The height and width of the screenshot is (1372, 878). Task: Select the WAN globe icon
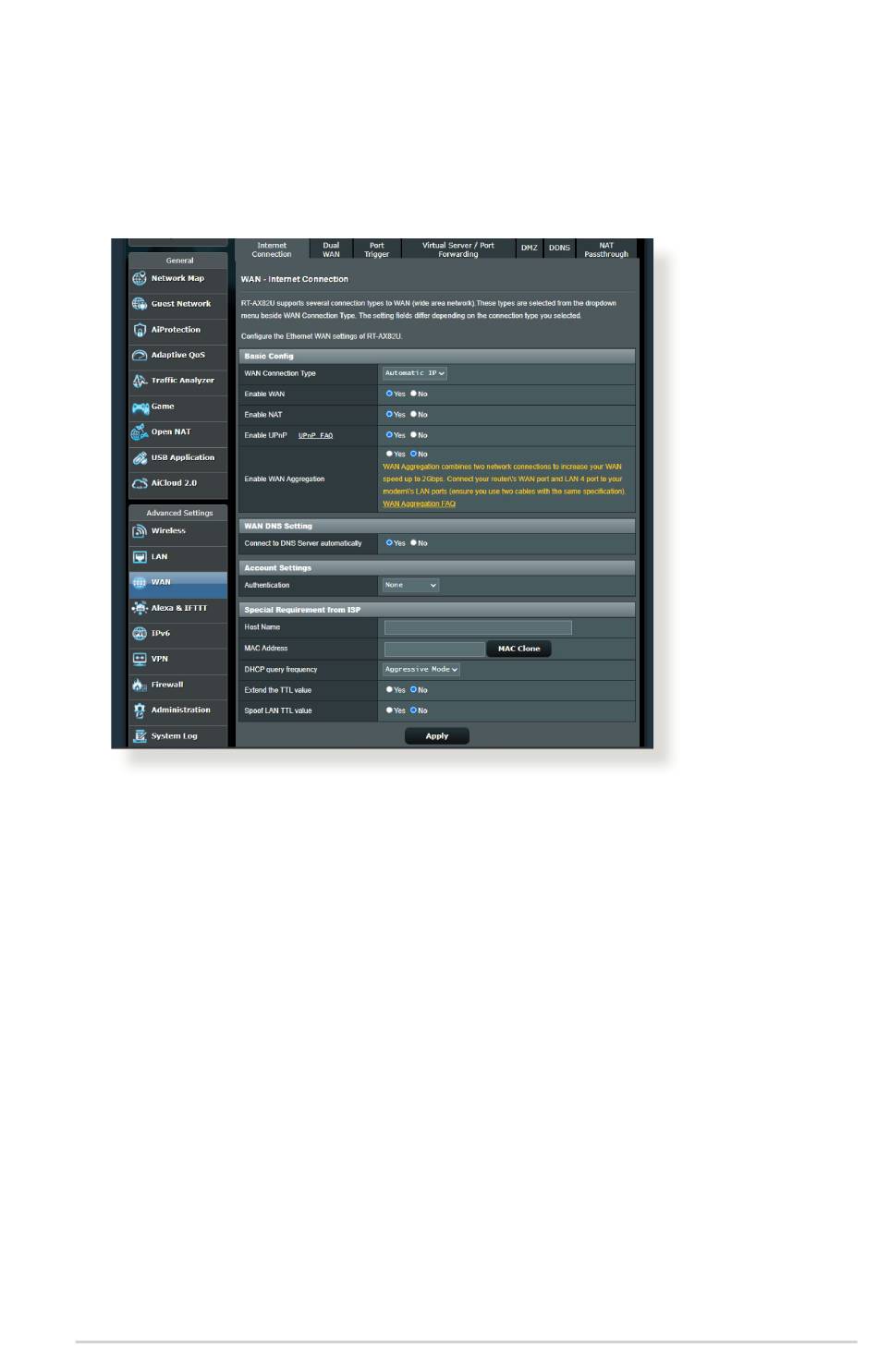point(140,582)
